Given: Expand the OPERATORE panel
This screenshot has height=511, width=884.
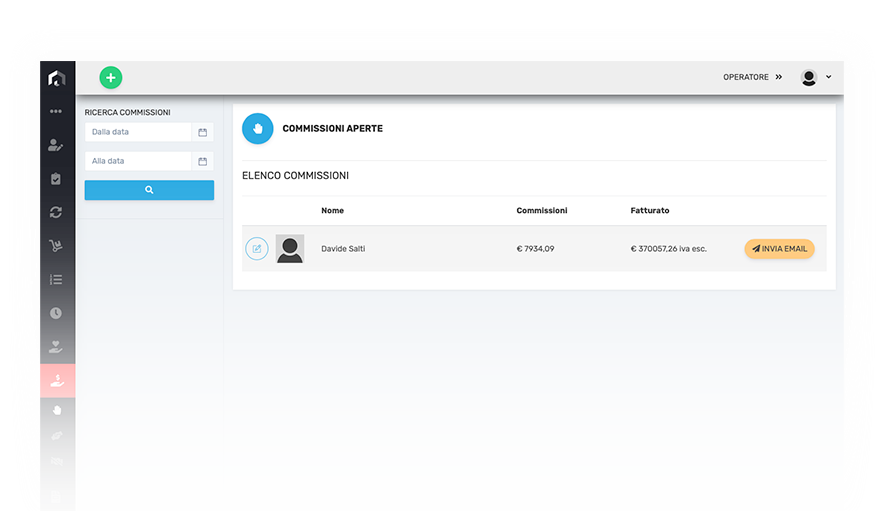Looking at the screenshot, I should click(x=753, y=77).
